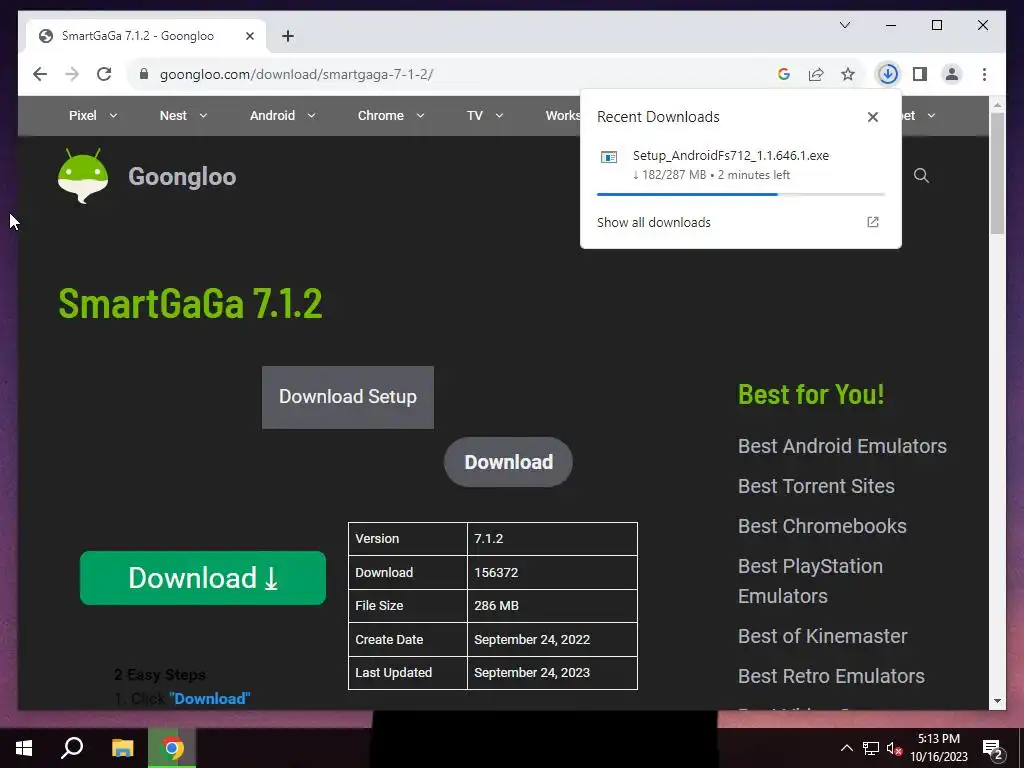Toggle the Chrome downloads toolbar icon
The height and width of the screenshot is (768, 1024).
[888, 74]
